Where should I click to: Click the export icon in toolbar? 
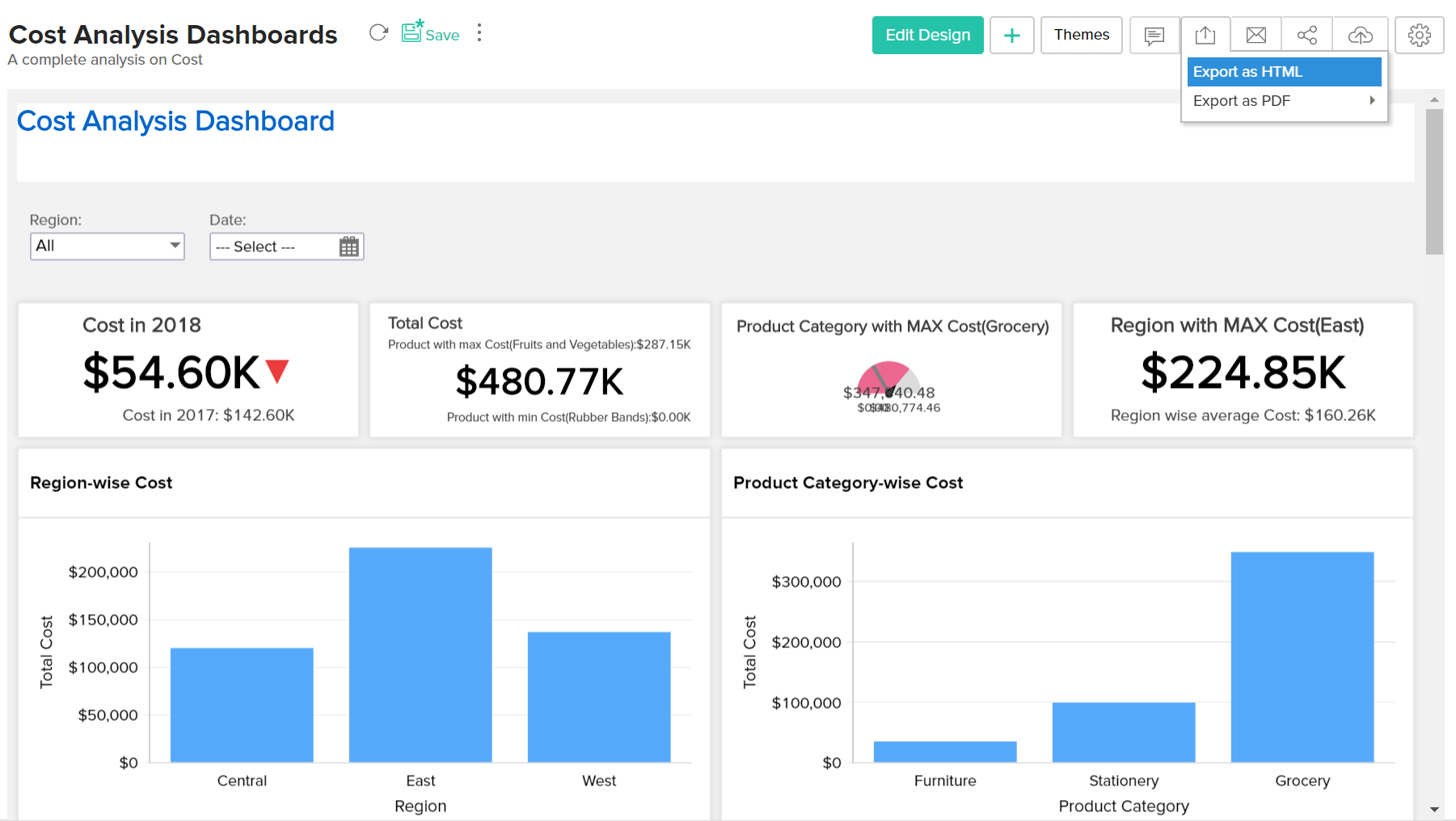[1205, 36]
